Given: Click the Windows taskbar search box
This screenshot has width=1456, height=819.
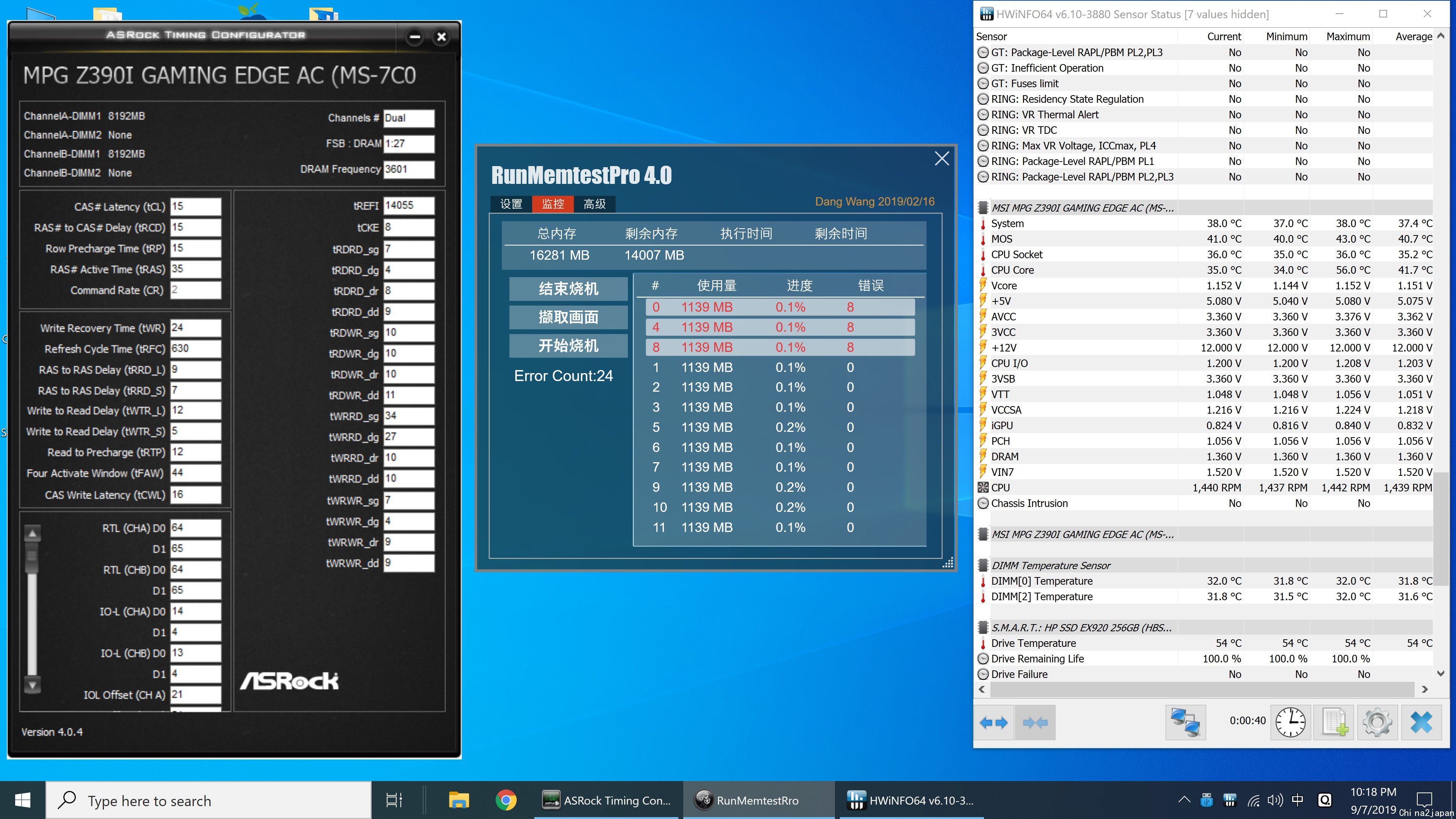Looking at the screenshot, I should click(x=209, y=800).
